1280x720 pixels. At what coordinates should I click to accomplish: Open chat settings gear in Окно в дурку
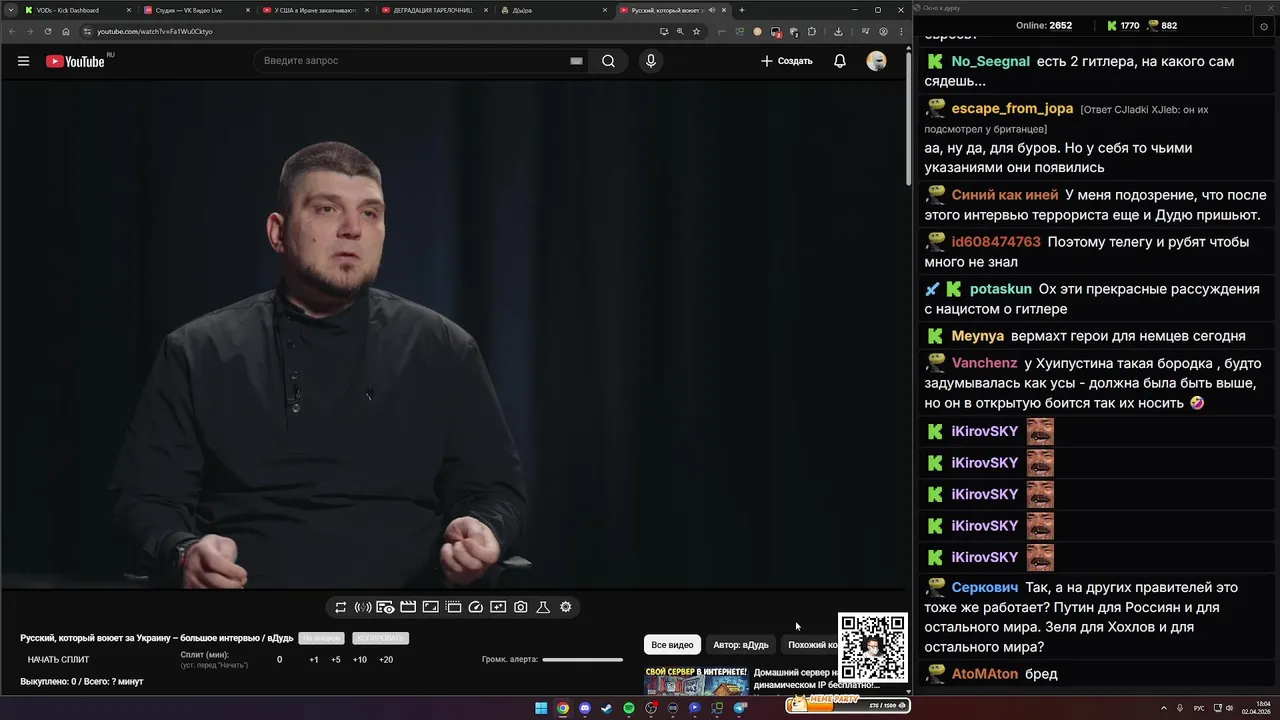click(x=1264, y=26)
